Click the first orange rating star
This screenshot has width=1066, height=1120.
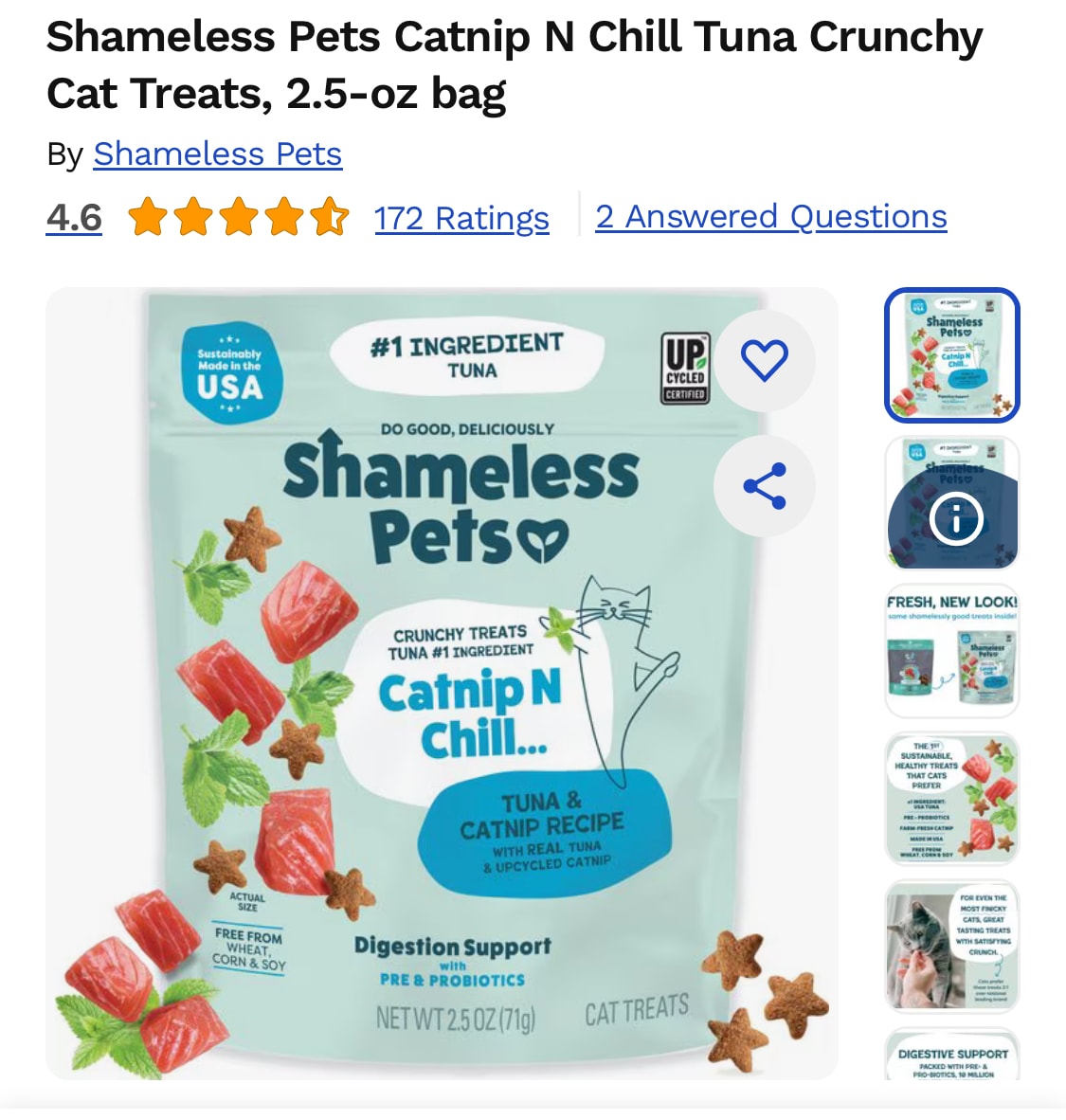[149, 217]
